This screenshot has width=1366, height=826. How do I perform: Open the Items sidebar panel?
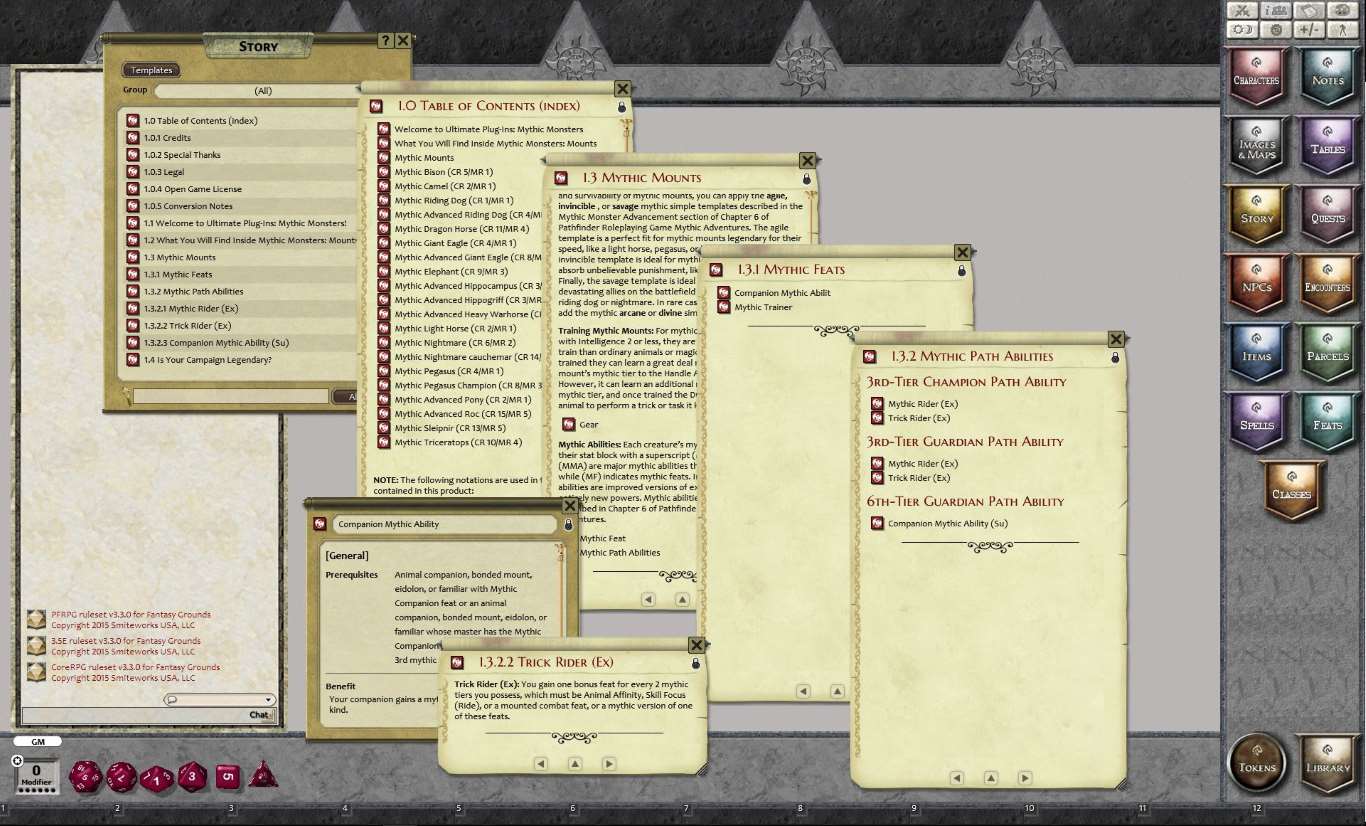point(1257,355)
